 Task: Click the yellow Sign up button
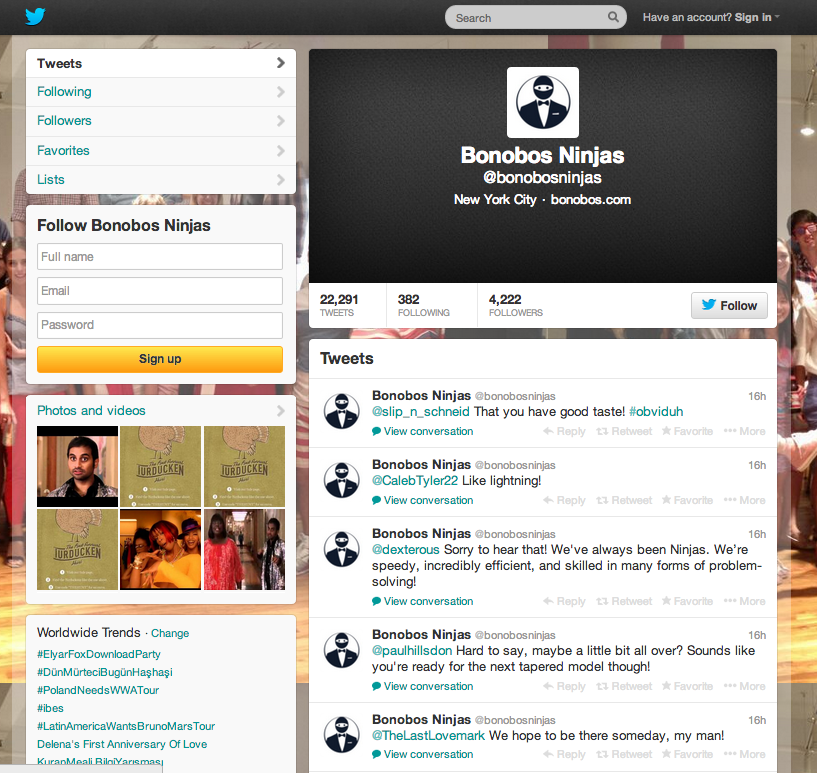[160, 359]
